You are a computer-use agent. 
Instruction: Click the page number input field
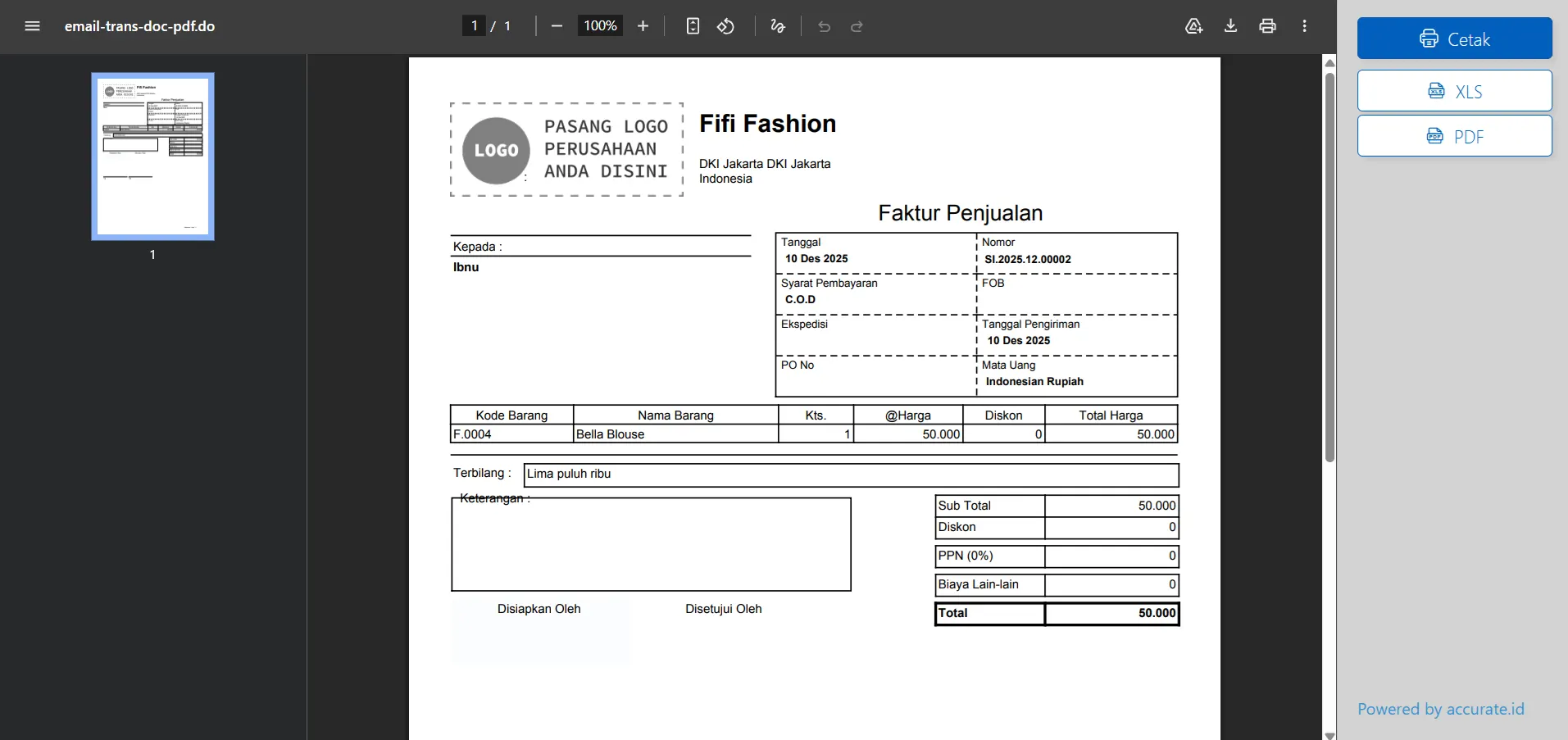click(474, 26)
